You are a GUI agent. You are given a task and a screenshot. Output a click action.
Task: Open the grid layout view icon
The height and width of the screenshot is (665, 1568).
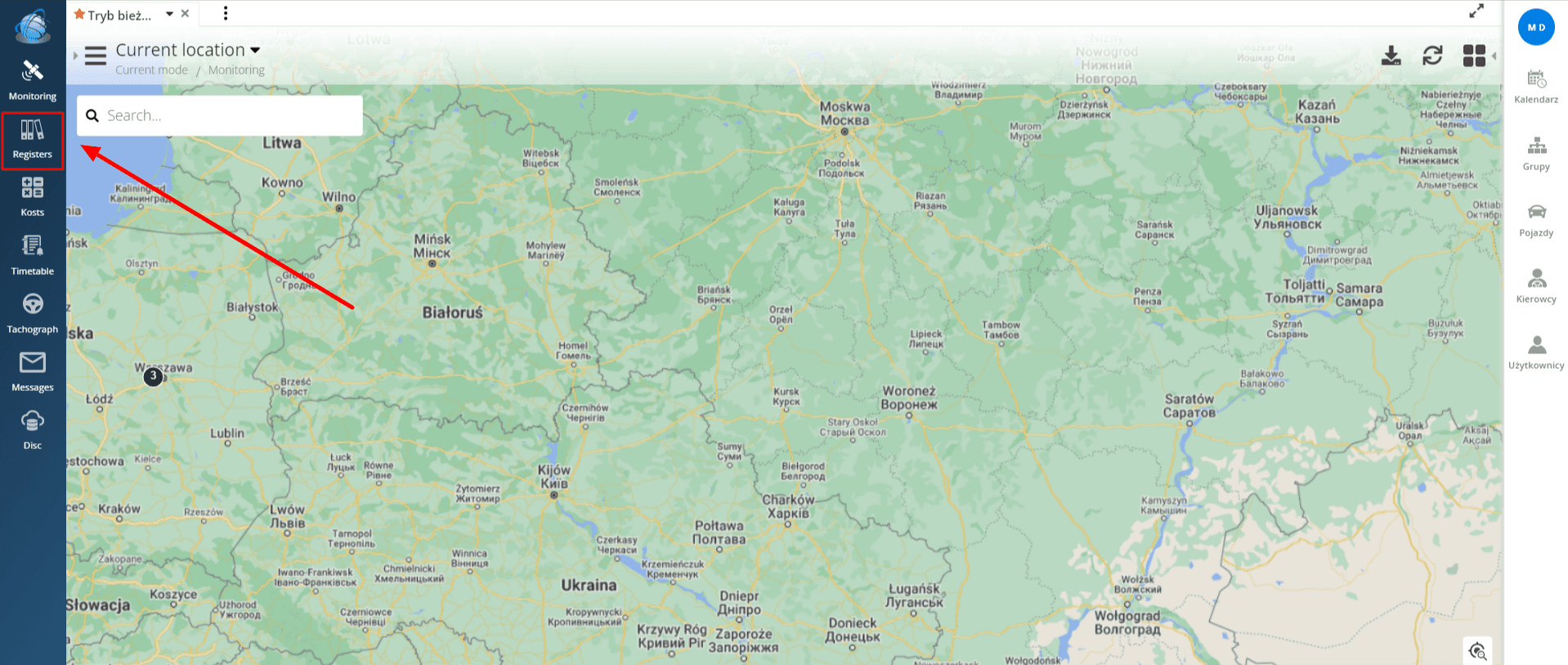click(1474, 56)
